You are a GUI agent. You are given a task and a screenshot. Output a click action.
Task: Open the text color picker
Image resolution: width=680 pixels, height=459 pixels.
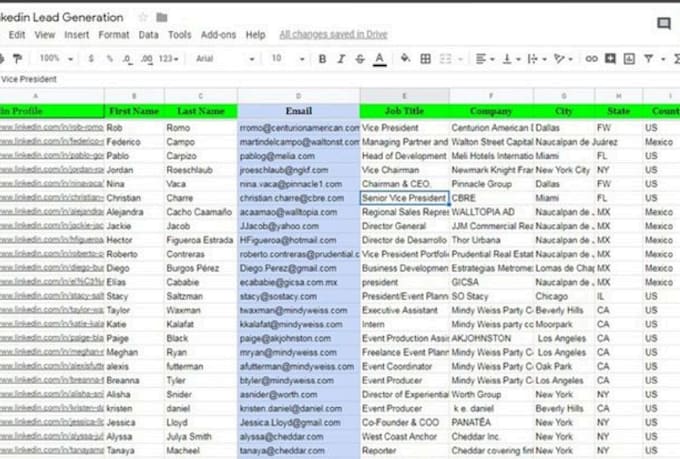[380, 59]
